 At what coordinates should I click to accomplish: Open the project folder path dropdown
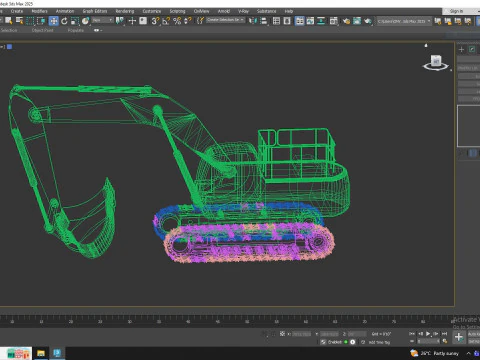click(x=404, y=21)
